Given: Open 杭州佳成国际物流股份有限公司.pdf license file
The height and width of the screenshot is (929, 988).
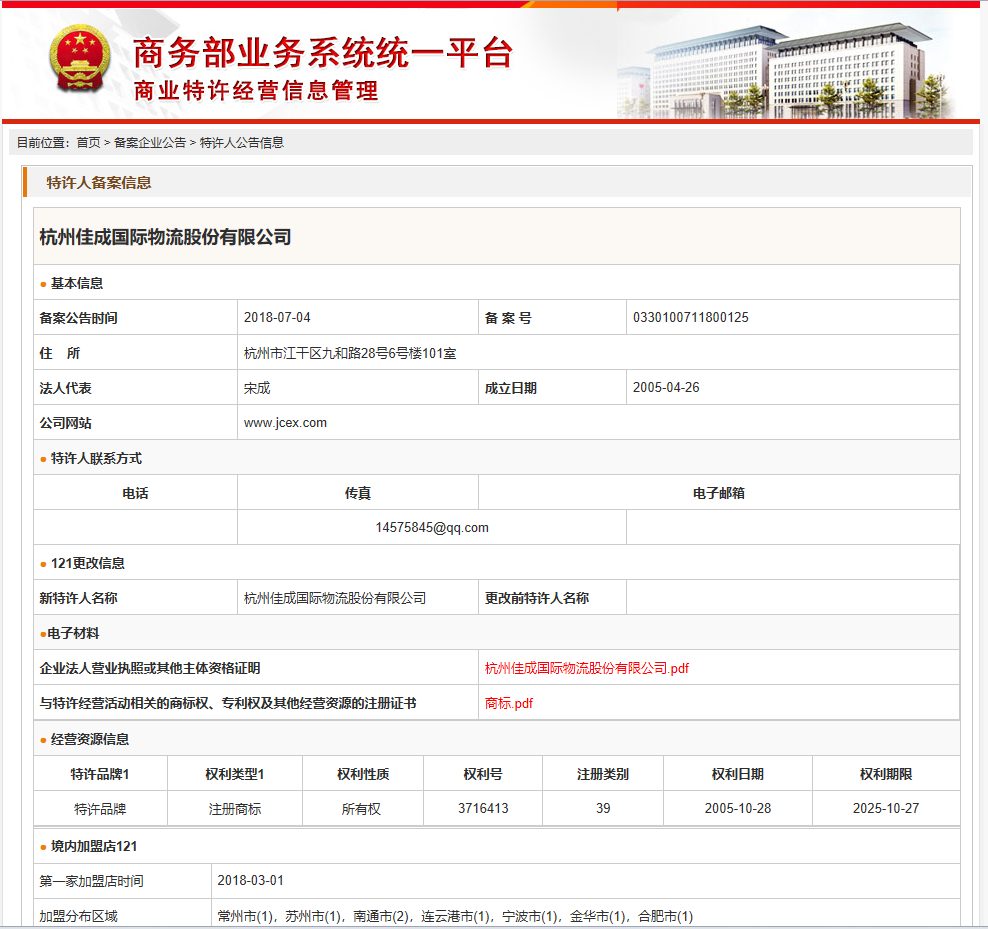Looking at the screenshot, I should [x=587, y=668].
